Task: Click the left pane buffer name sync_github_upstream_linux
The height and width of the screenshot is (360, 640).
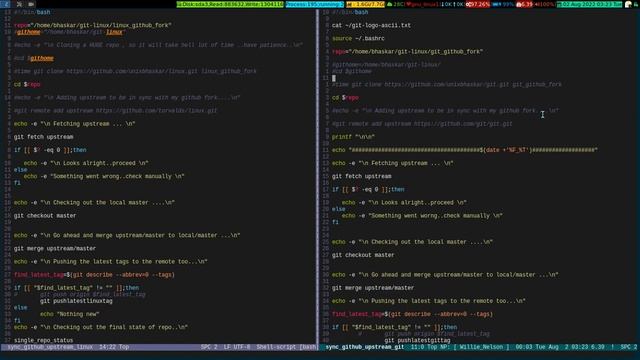Action: (x=50, y=347)
